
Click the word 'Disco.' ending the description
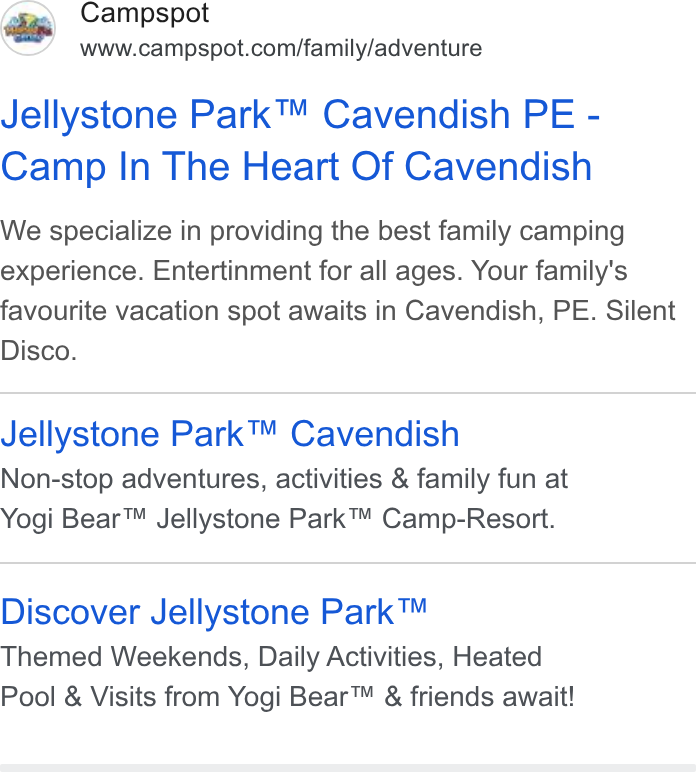point(38,351)
